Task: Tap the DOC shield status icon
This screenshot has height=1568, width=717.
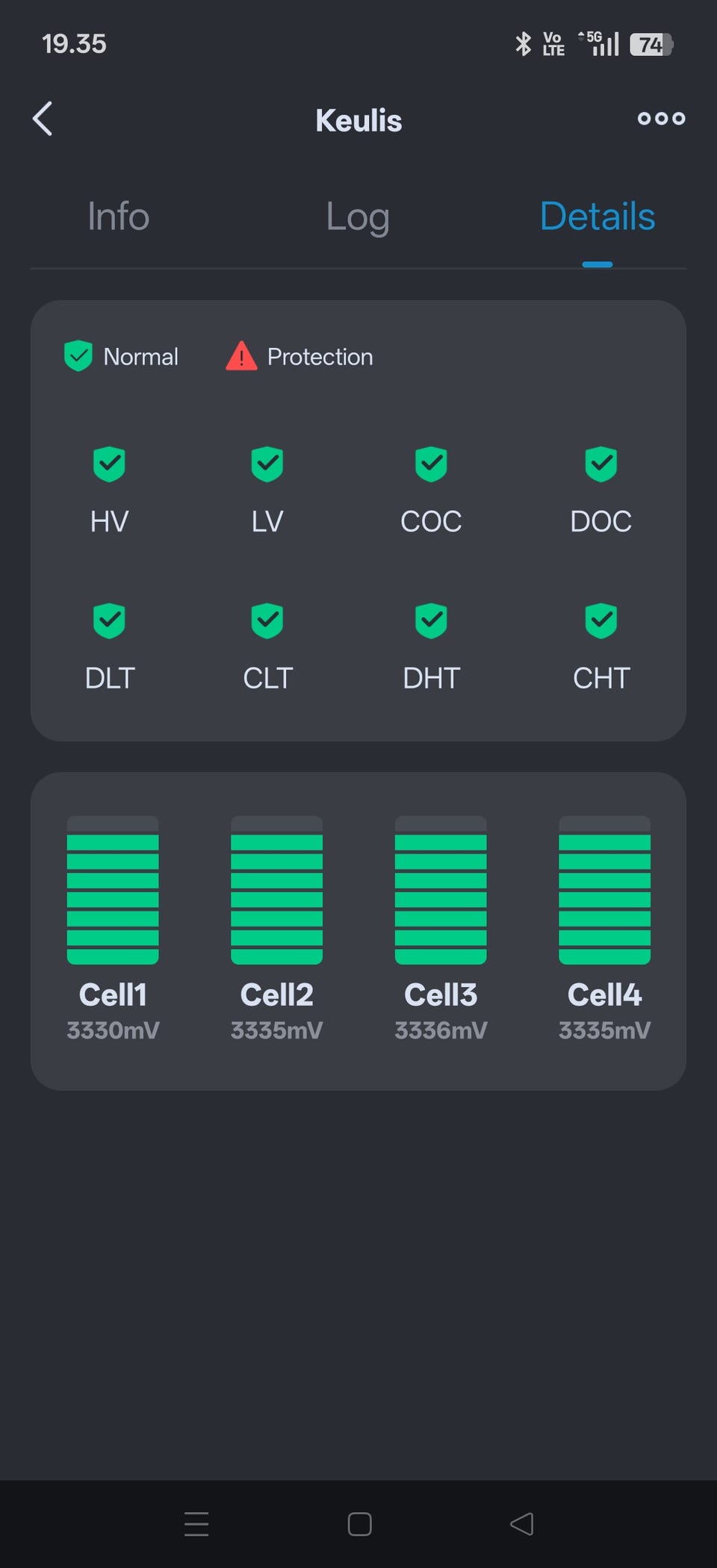Action: click(601, 464)
